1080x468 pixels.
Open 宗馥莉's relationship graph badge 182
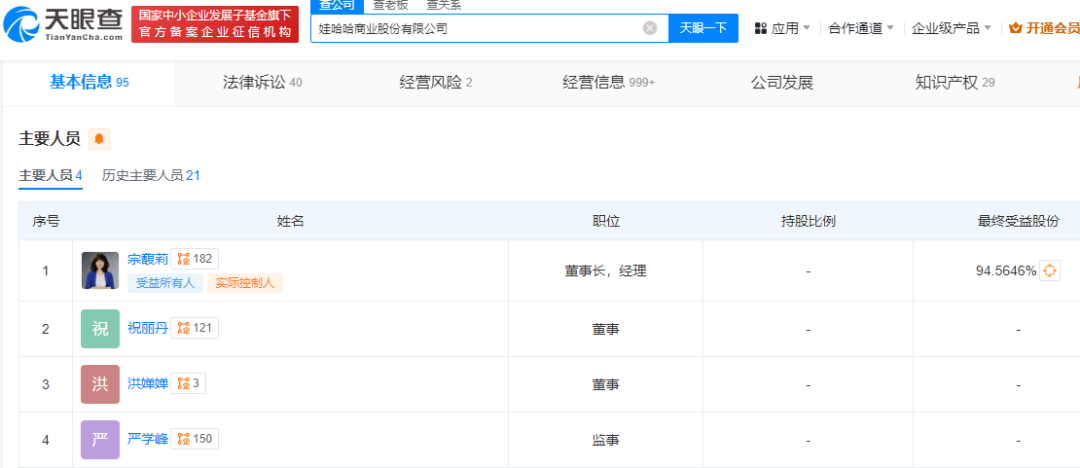point(195,259)
